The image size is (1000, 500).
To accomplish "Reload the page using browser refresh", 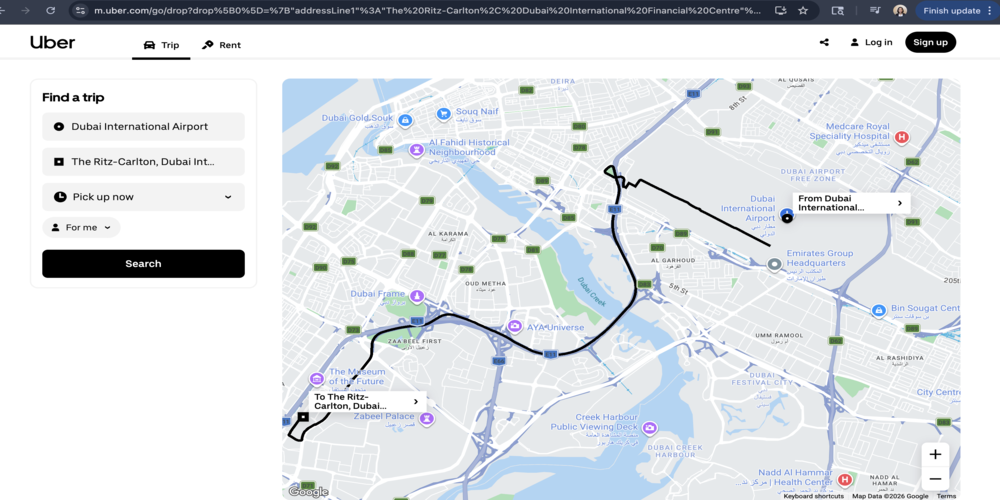I will click(50, 11).
